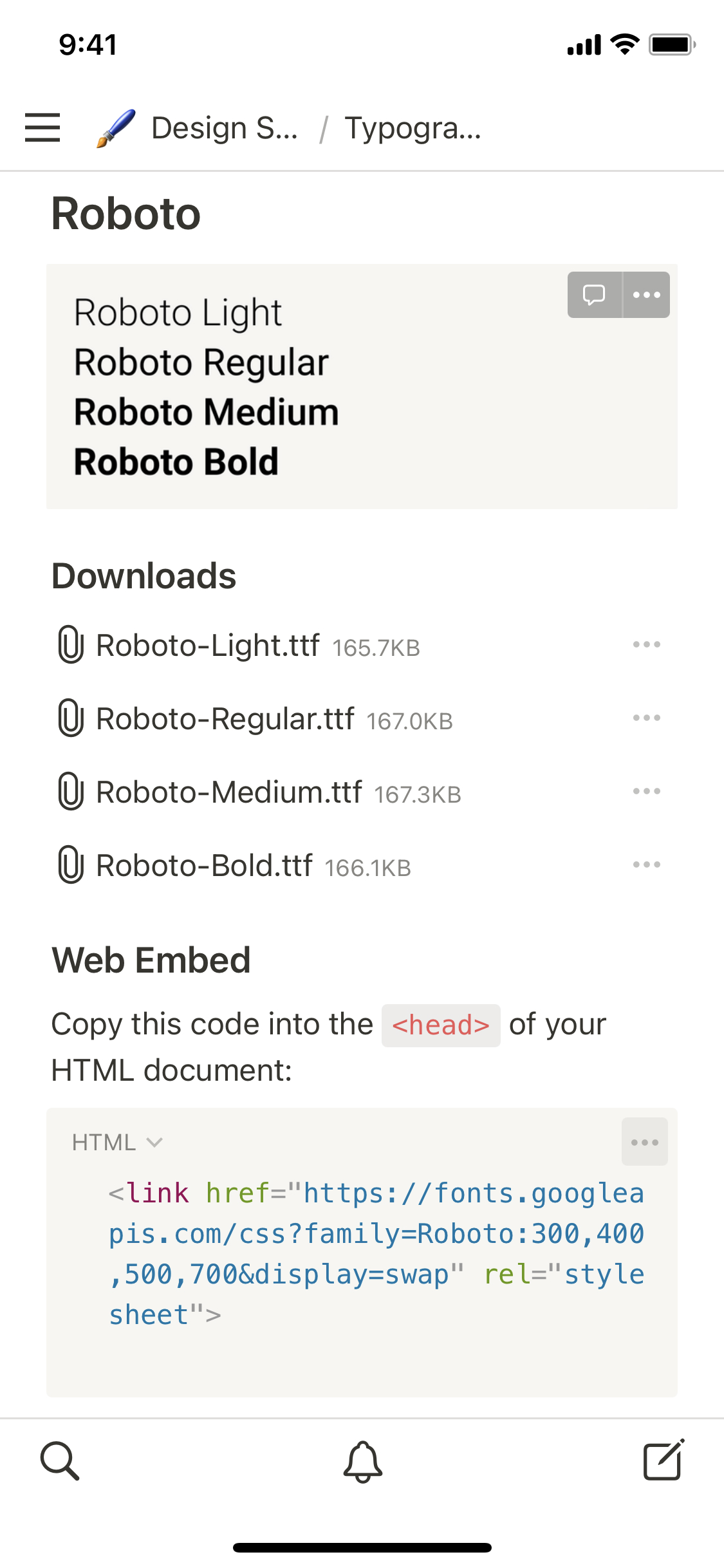
Task: Tap paperclip icon beside Roboto-Bold.ttf
Action: click(x=71, y=864)
